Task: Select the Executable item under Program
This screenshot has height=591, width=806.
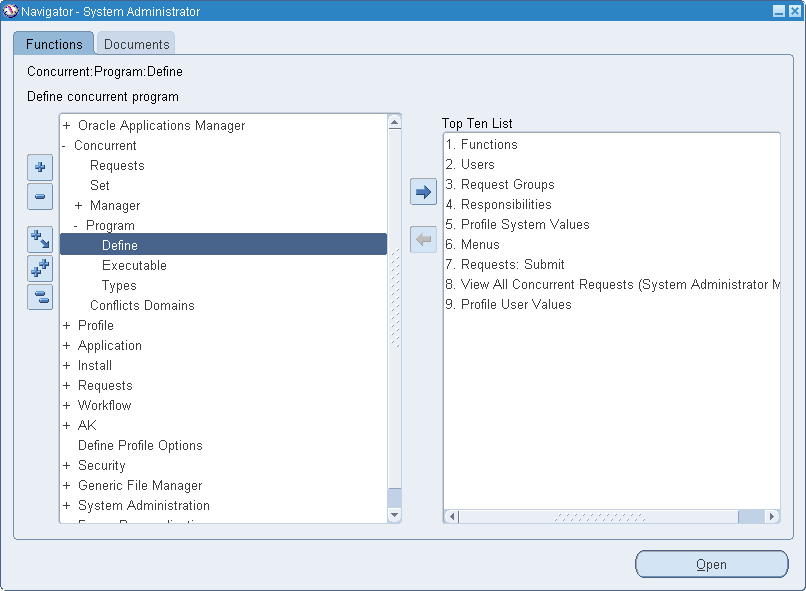Action: point(134,266)
